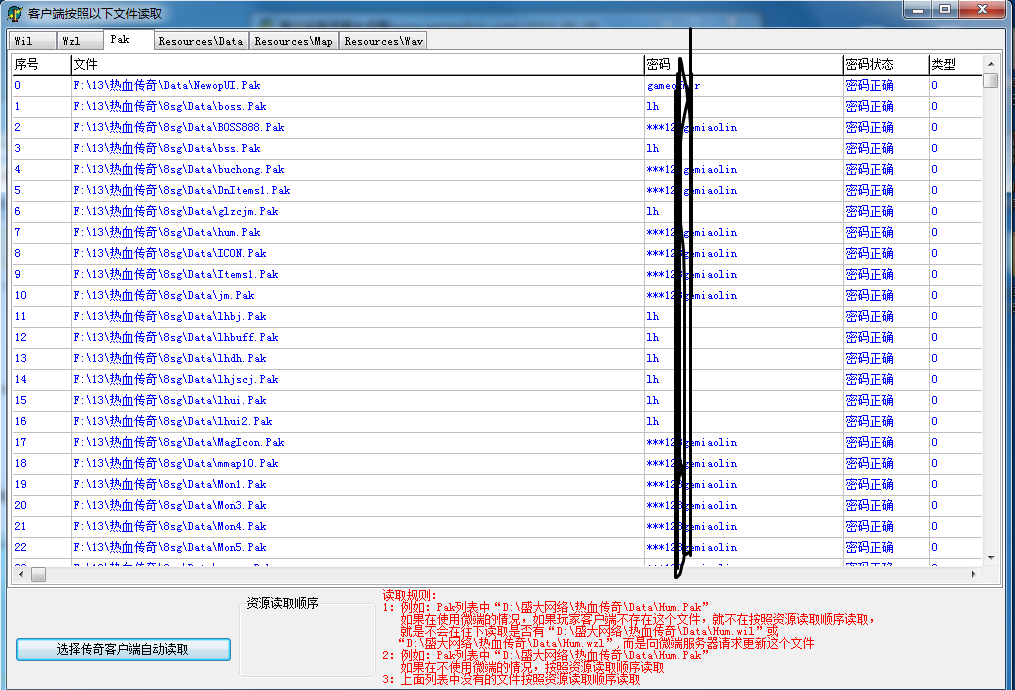Click the 密码正确 status for lhbuff.Pak
The image size is (1015, 690).
click(869, 337)
